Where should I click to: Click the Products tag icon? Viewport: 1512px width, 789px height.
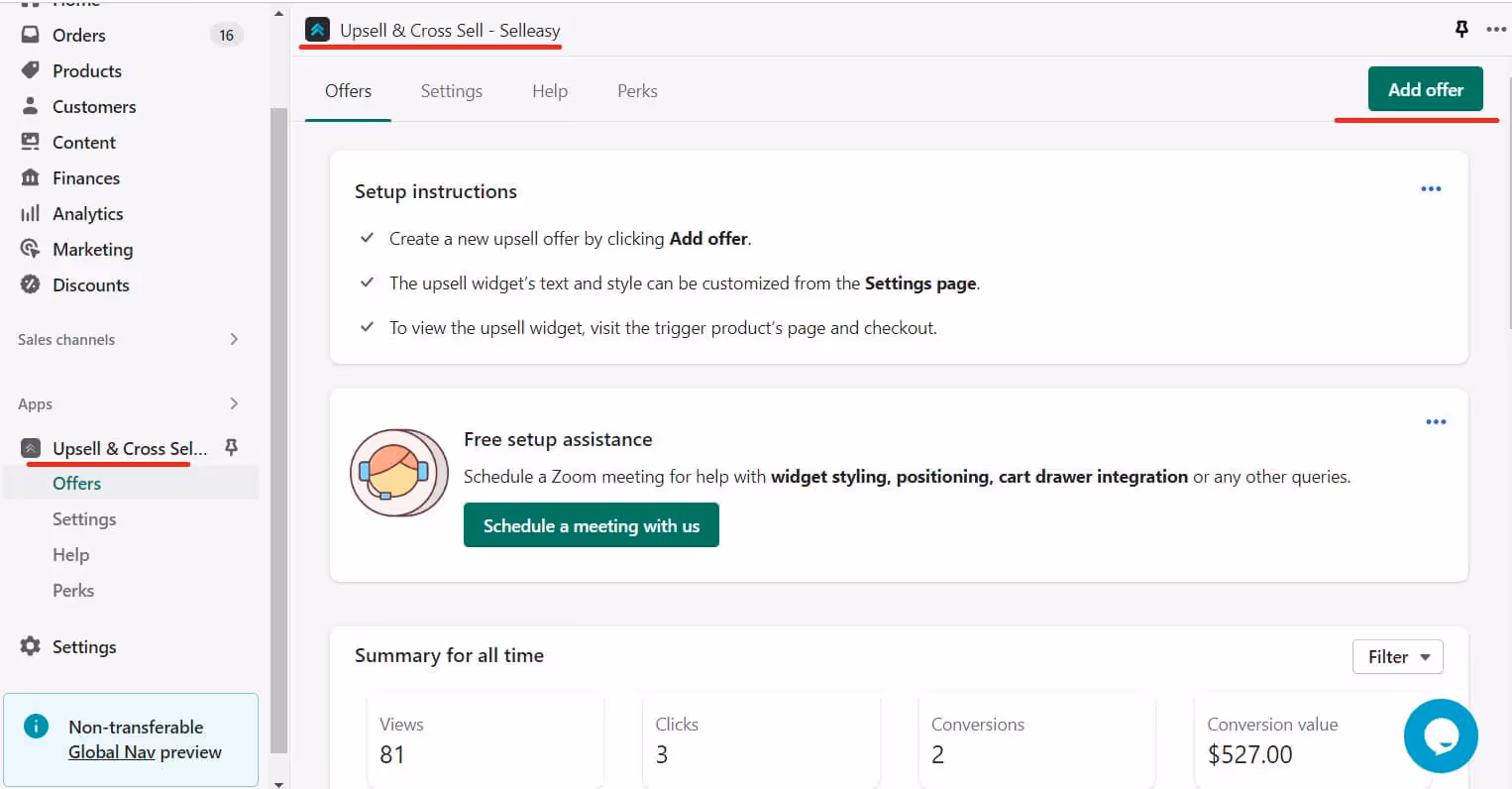click(x=31, y=70)
